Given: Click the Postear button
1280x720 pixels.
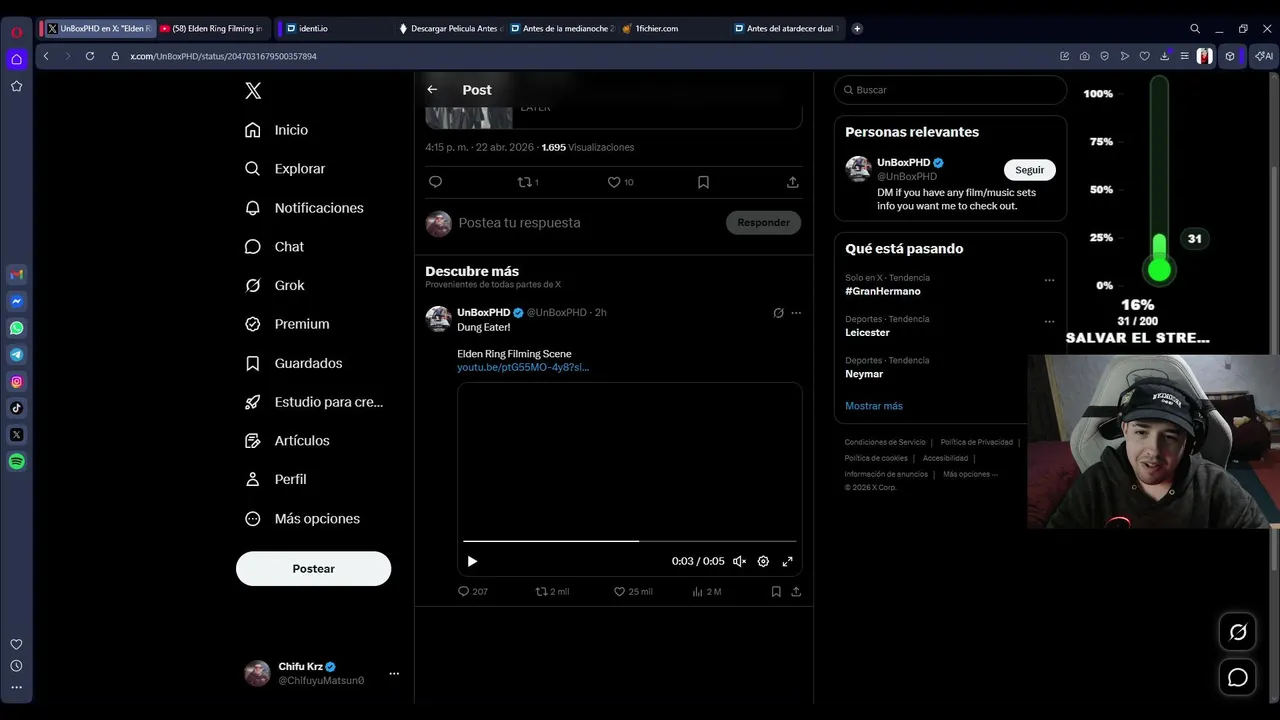Looking at the screenshot, I should pos(313,568).
